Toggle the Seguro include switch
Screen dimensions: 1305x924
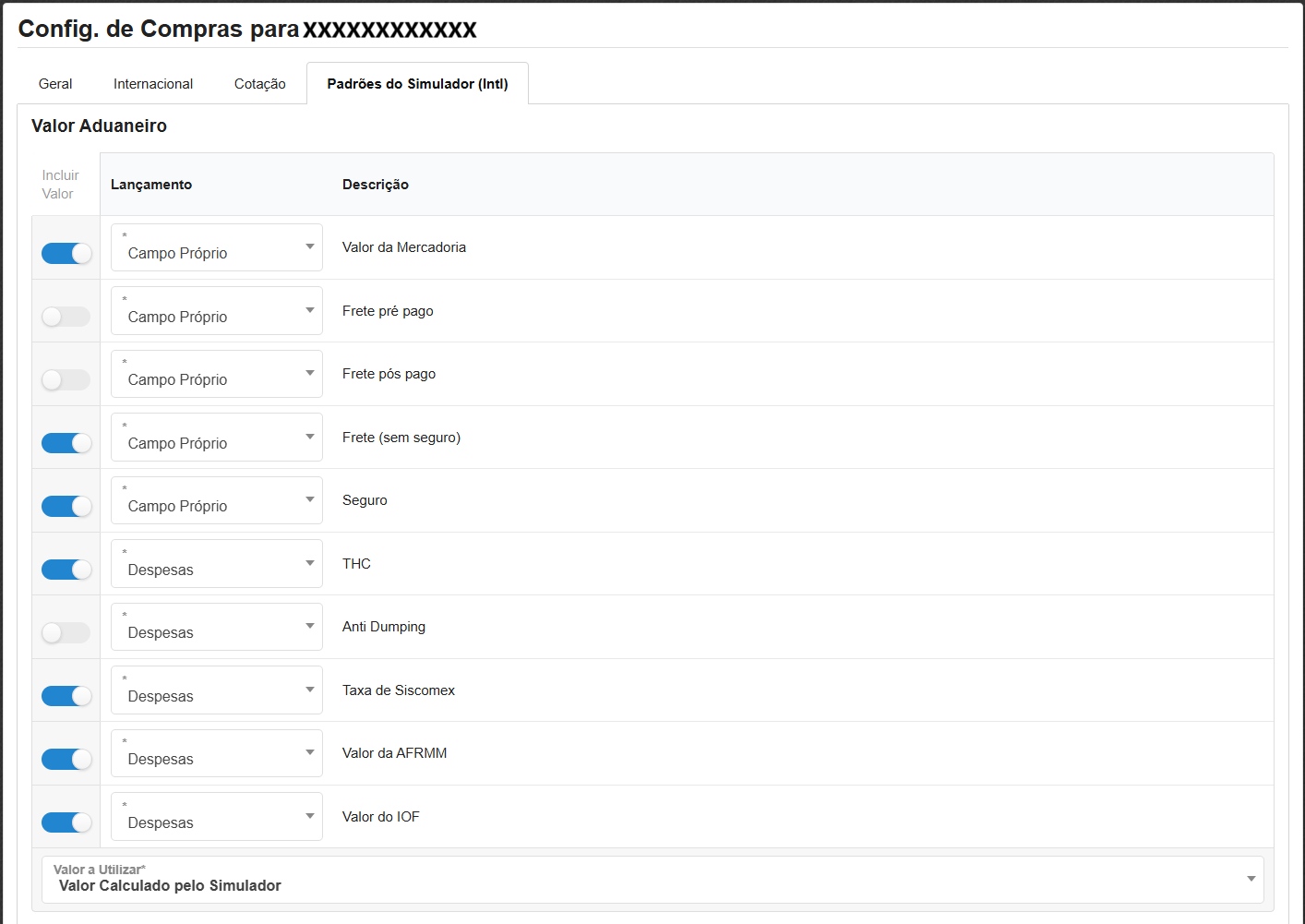[x=66, y=506]
